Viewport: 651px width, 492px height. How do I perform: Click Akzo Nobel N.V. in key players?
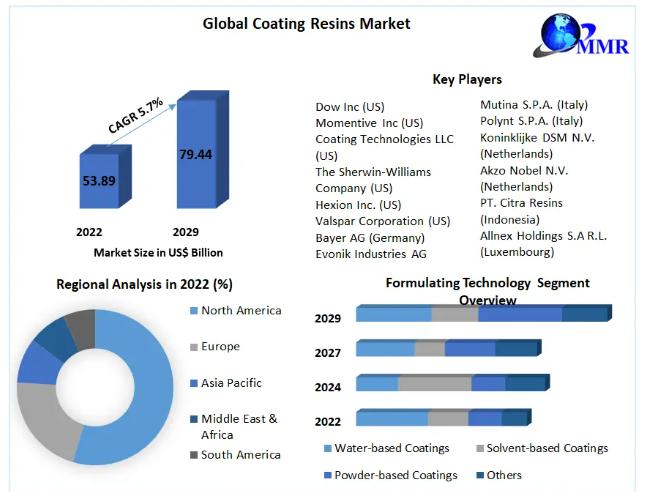(523, 171)
